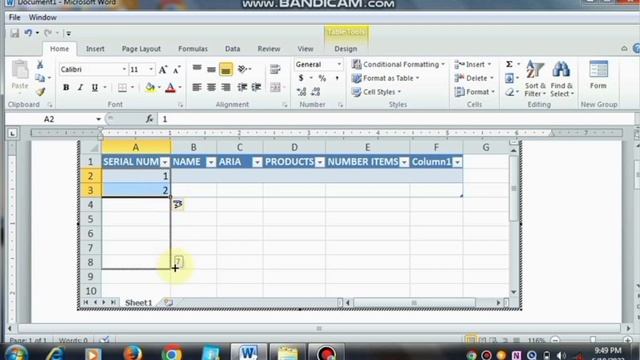The height and width of the screenshot is (360, 640).
Task: Click the Insert cells button
Action: tap(473, 64)
